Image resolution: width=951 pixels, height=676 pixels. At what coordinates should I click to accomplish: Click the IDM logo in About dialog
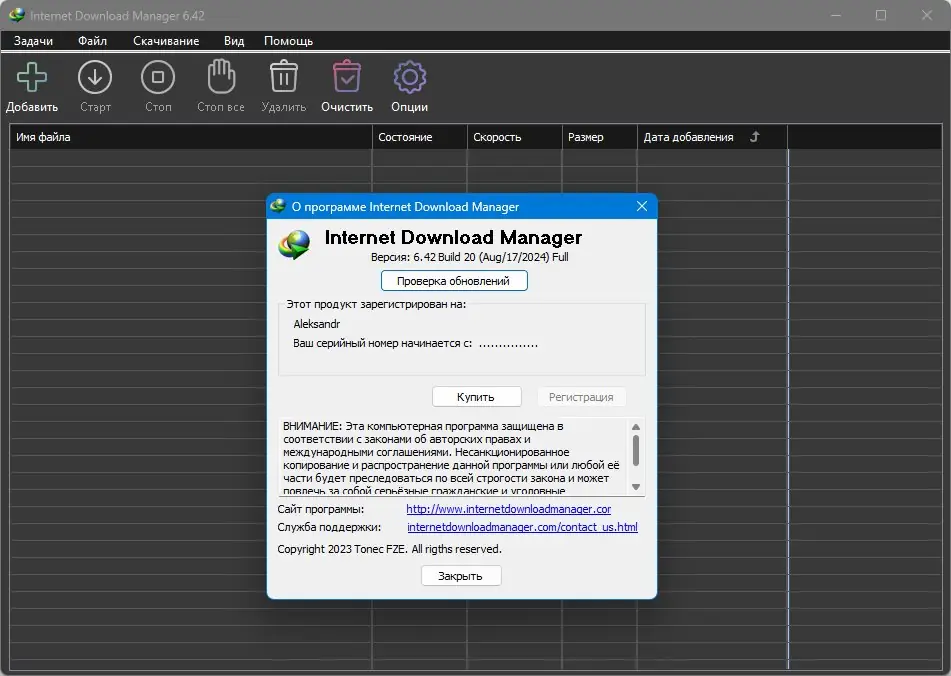pyautogui.click(x=295, y=244)
